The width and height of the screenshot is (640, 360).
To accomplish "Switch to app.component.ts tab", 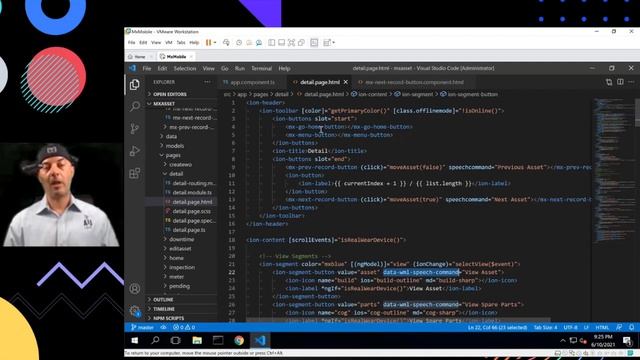I will (252, 82).
